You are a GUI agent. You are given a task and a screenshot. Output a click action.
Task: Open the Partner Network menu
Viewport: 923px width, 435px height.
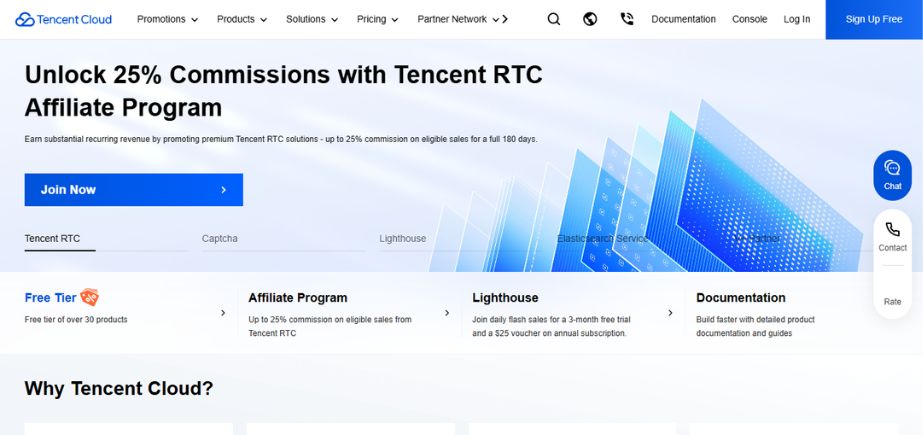[x=458, y=19]
